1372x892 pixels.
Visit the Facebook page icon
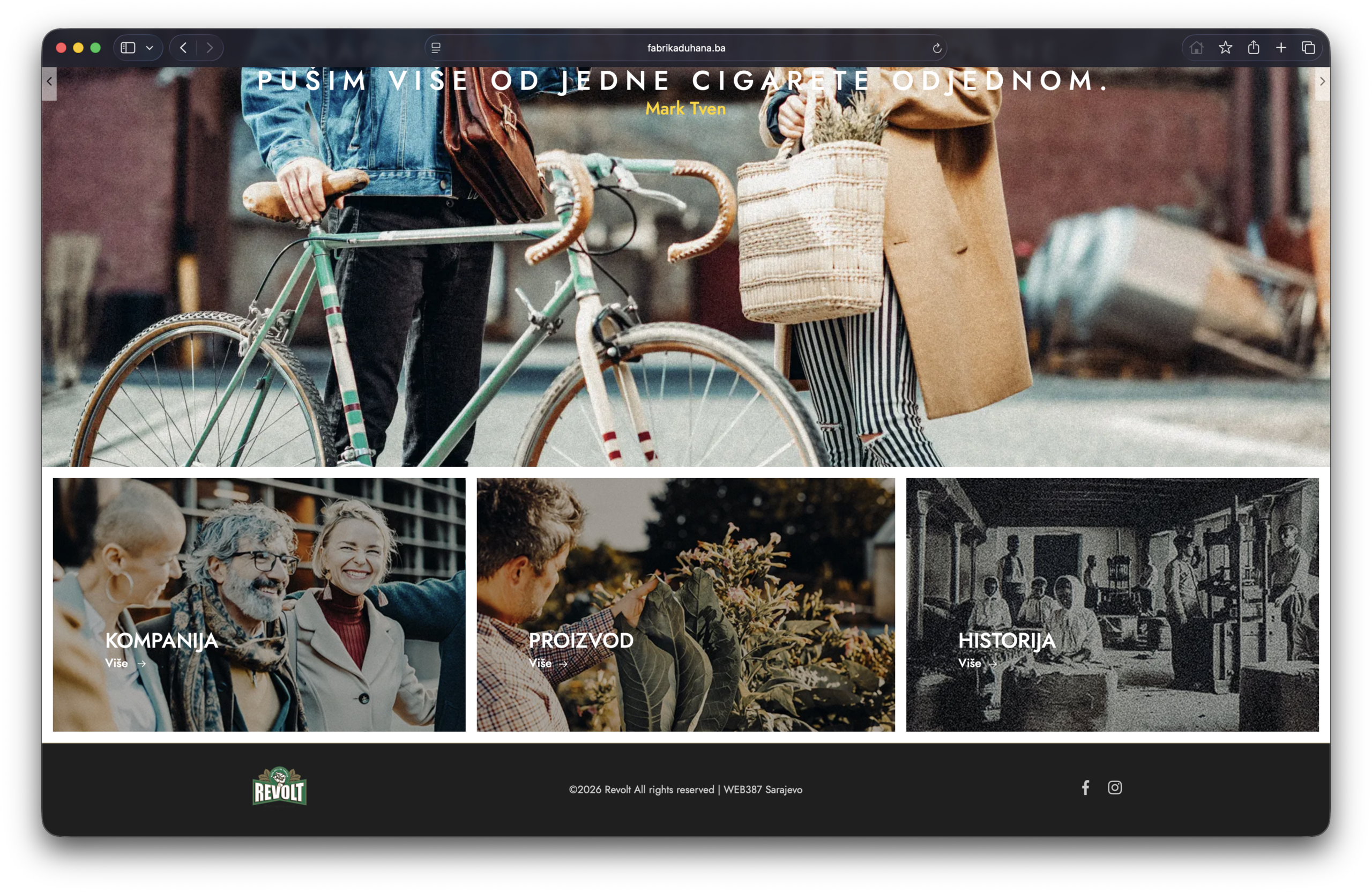[x=1085, y=787]
